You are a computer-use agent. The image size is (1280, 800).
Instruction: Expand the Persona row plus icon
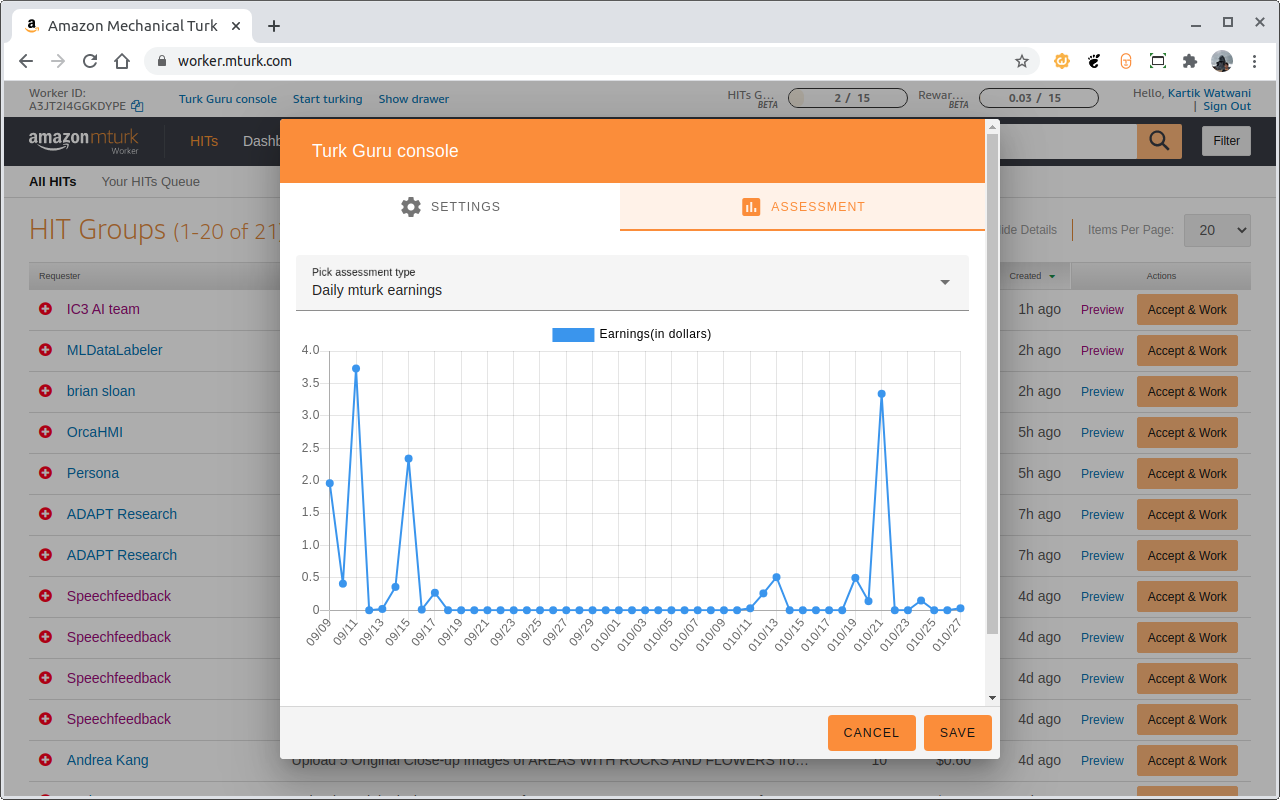click(45, 473)
